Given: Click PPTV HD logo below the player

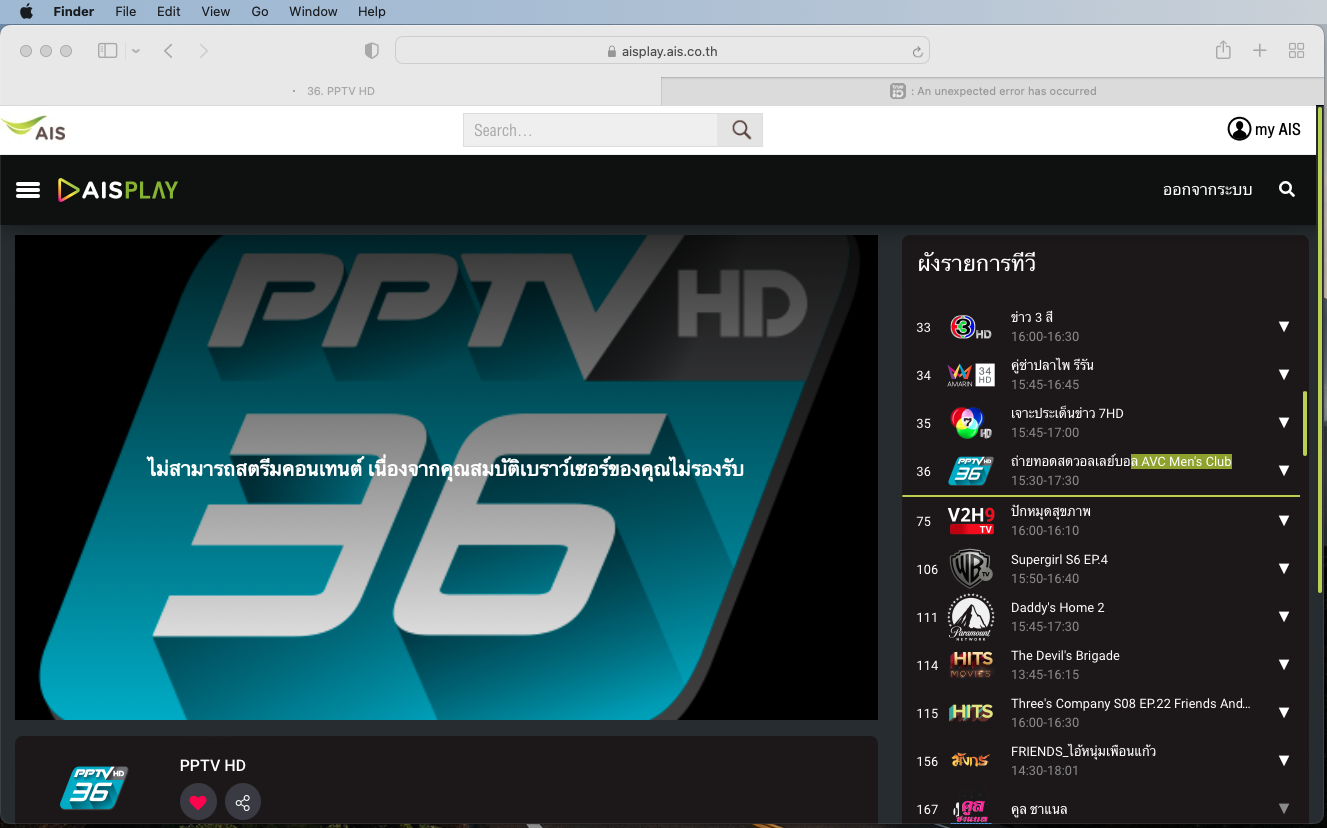Looking at the screenshot, I should [94, 787].
